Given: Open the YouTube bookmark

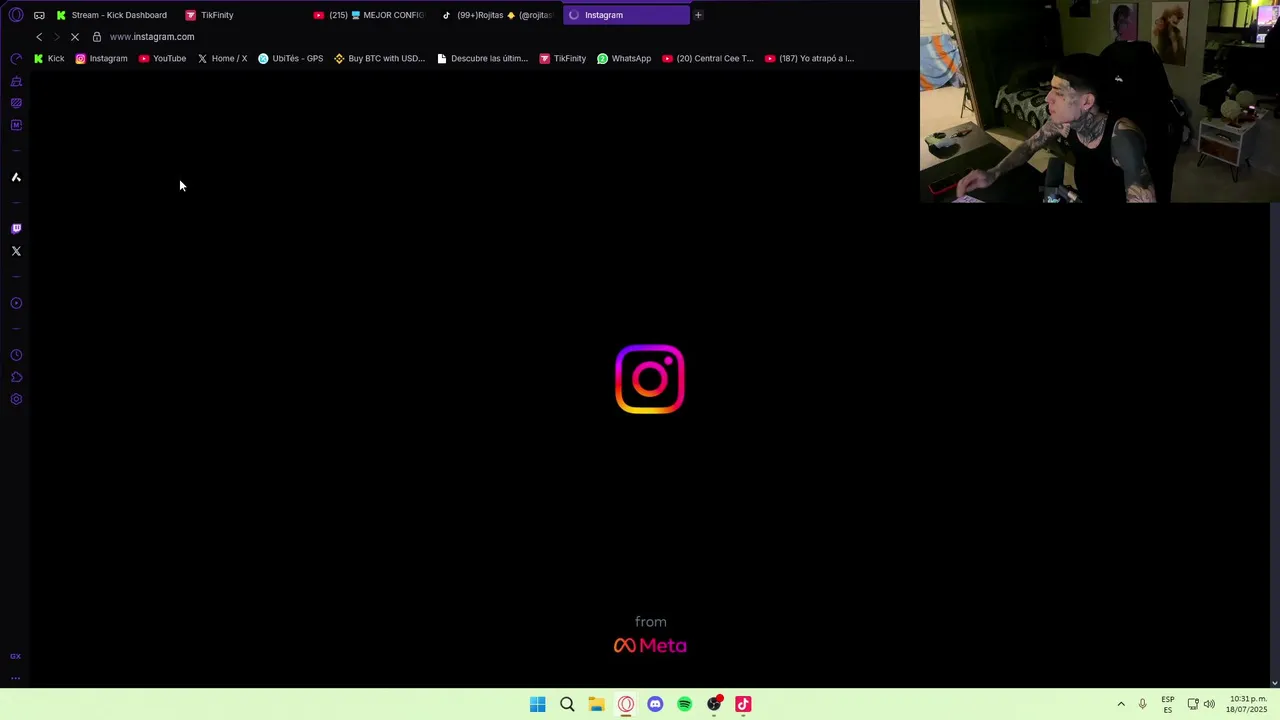Looking at the screenshot, I should [162, 58].
